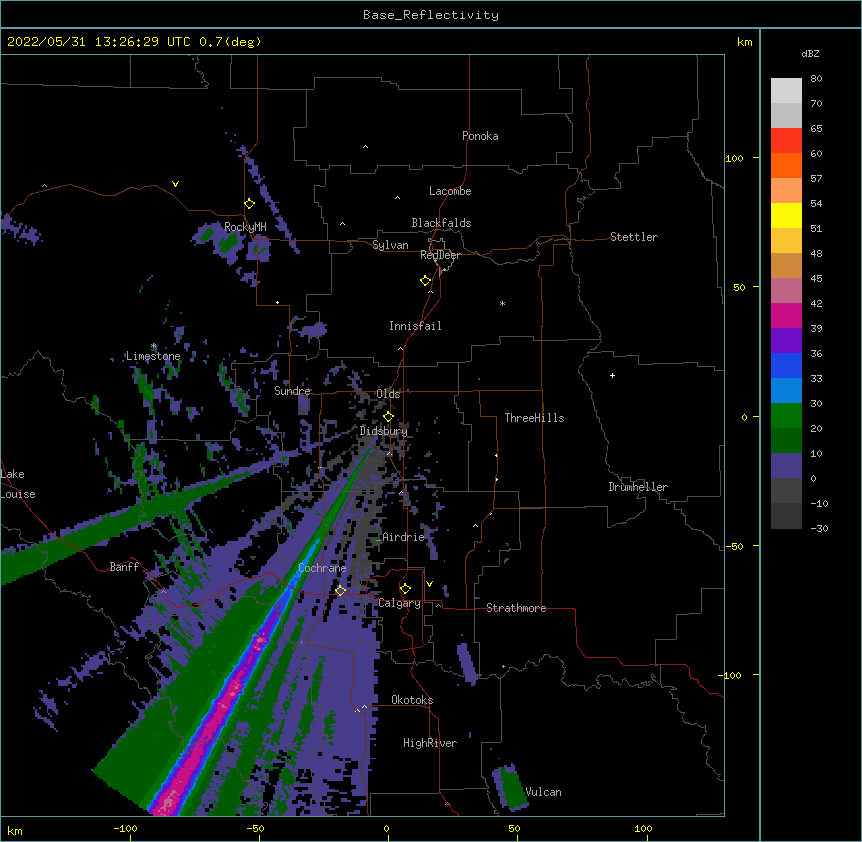The image size is (862, 842).
Task: Click the Lake Louise label
Action: [18, 484]
